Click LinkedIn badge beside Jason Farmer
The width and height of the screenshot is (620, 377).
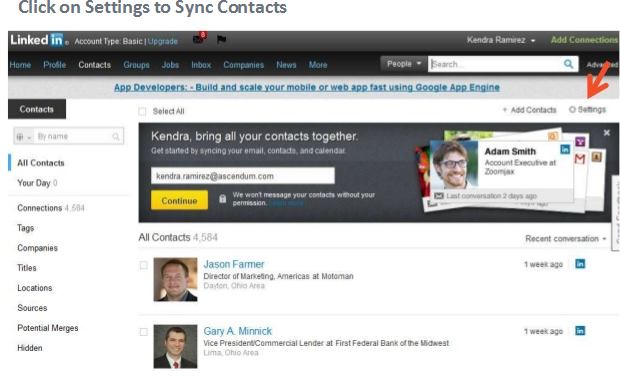(x=580, y=264)
